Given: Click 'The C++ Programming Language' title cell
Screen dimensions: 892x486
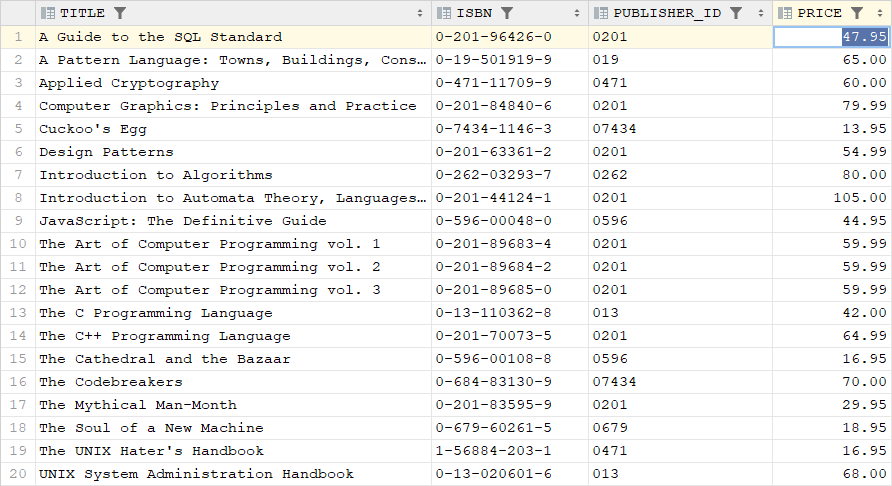Looking at the screenshot, I should [233, 336].
